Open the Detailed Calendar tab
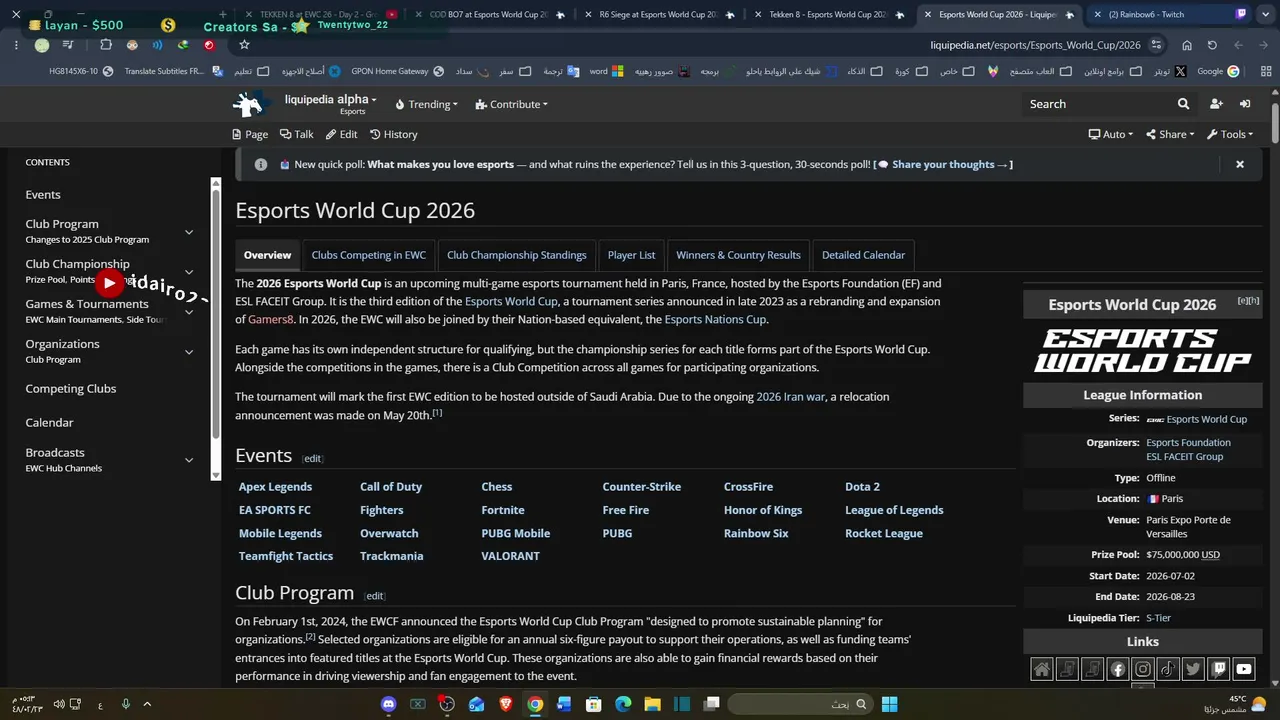The width and height of the screenshot is (1280, 720). click(863, 255)
